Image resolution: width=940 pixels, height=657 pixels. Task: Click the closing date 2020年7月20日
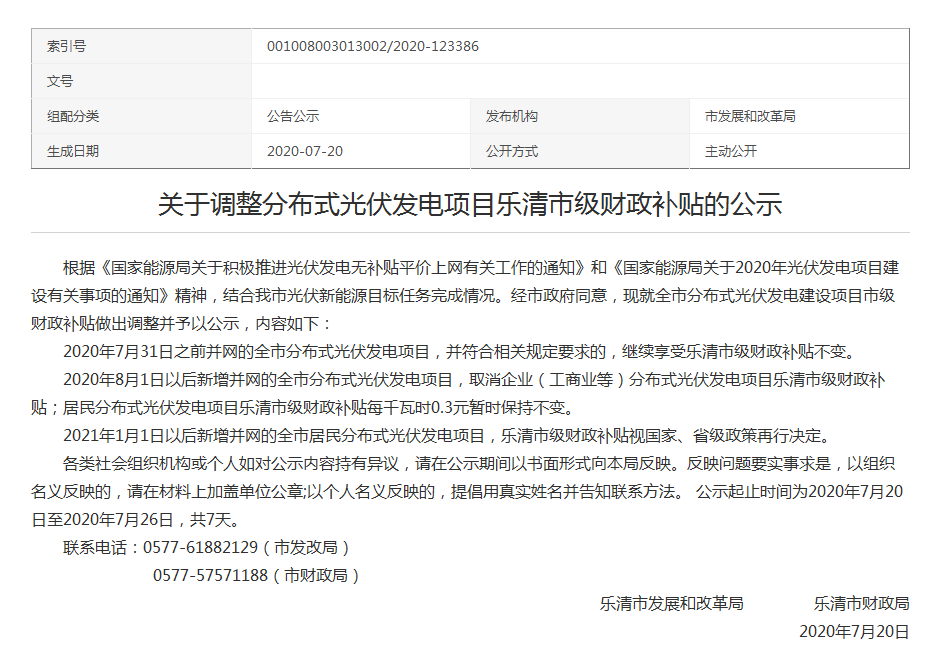tap(854, 632)
